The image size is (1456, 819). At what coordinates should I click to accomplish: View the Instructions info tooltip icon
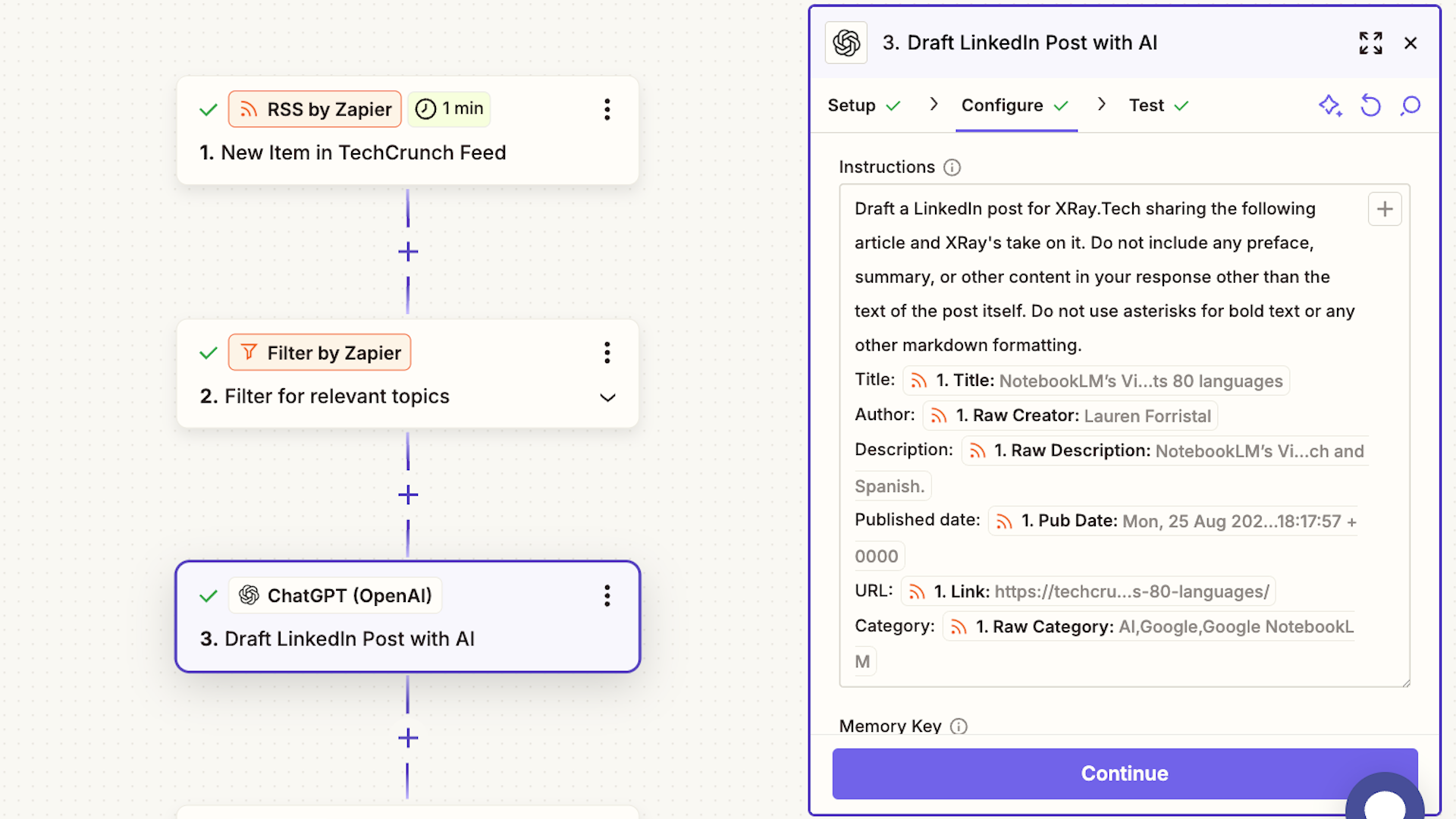(952, 168)
